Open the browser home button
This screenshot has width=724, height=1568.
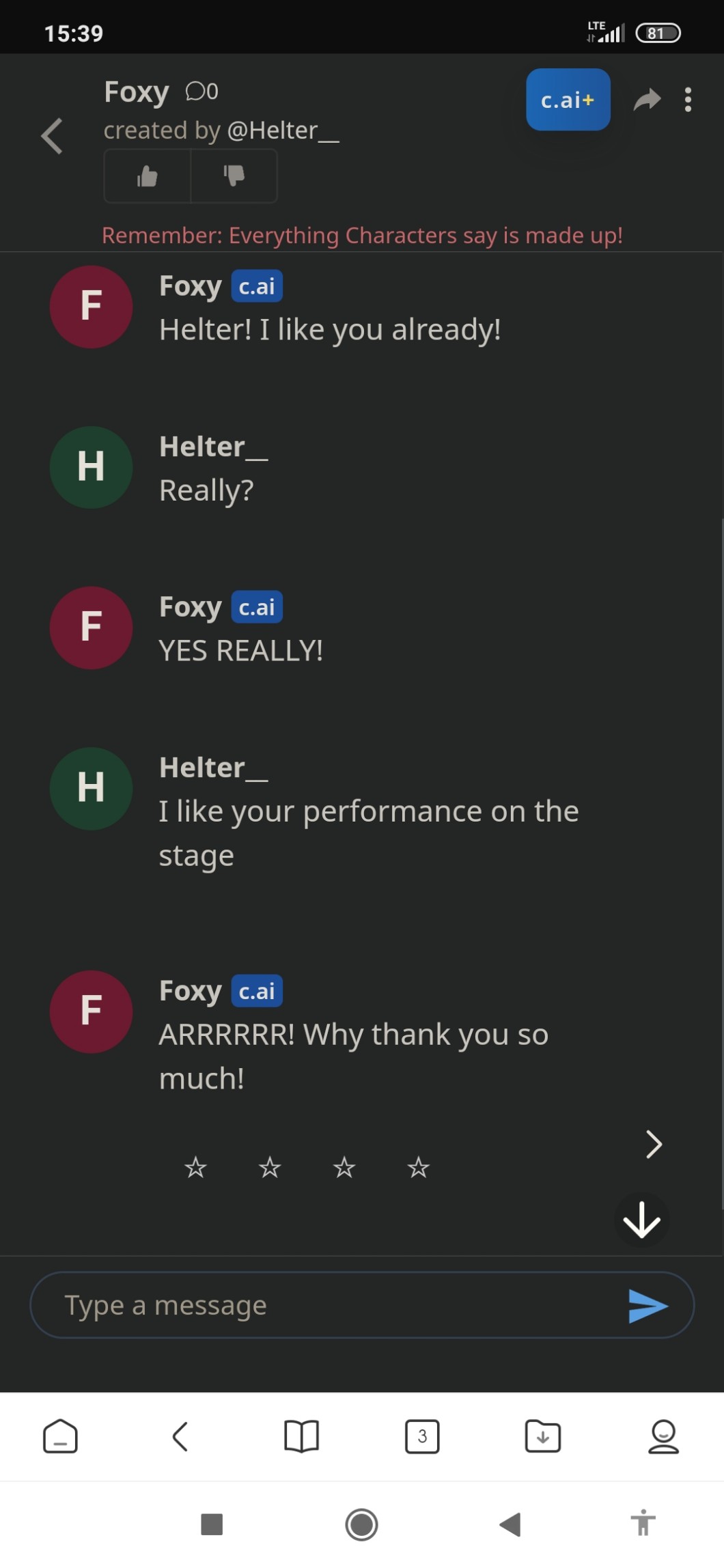coord(60,1436)
